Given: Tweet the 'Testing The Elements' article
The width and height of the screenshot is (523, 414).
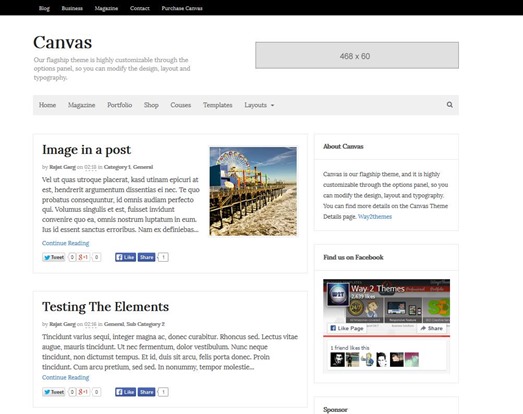Looking at the screenshot, I should click(54, 392).
